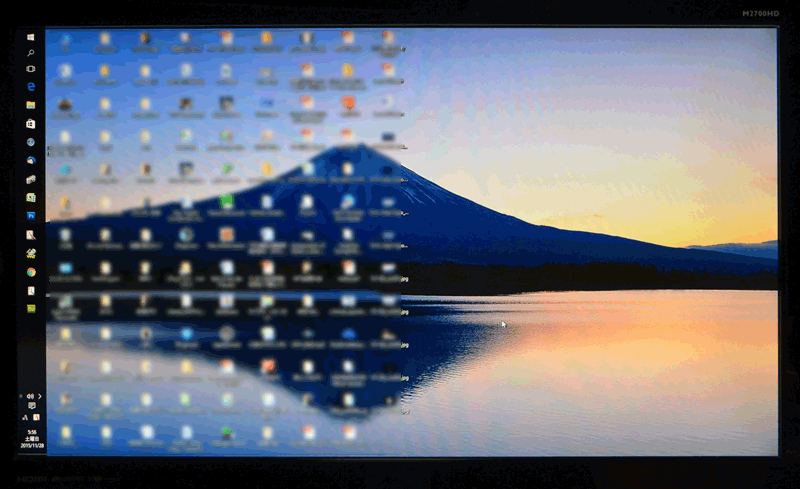Open the taskbar Search magnifier
This screenshot has height=489, width=800.
tap(31, 53)
